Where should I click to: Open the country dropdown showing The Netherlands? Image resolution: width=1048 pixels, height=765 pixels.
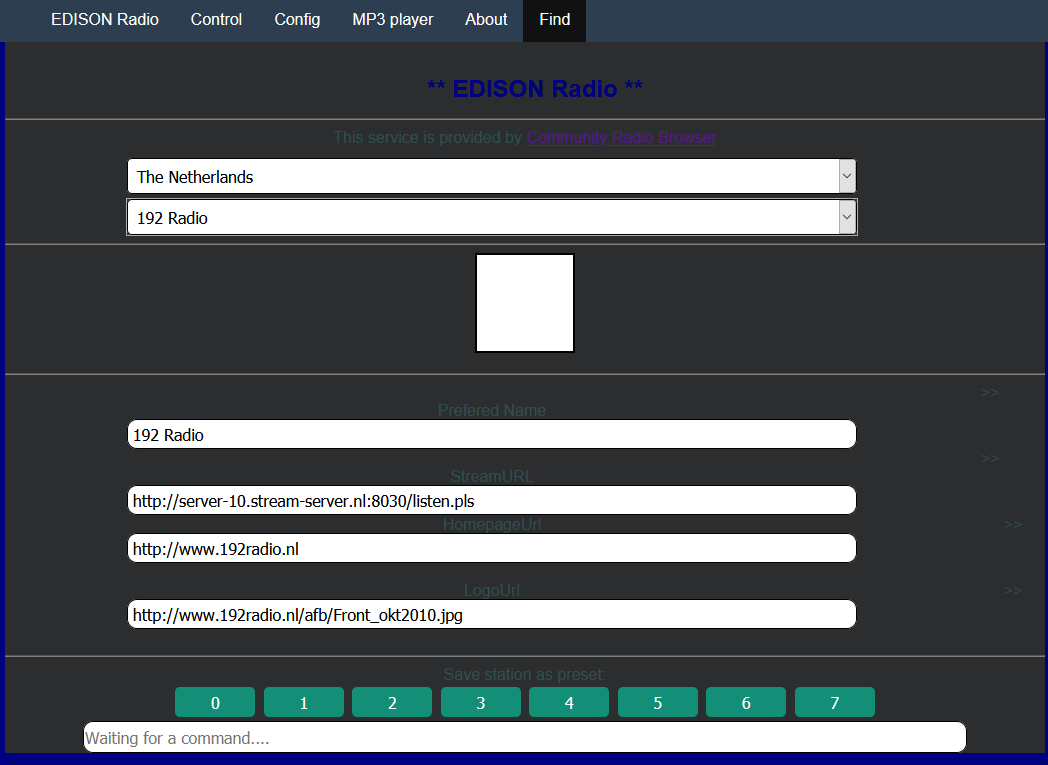(492, 176)
